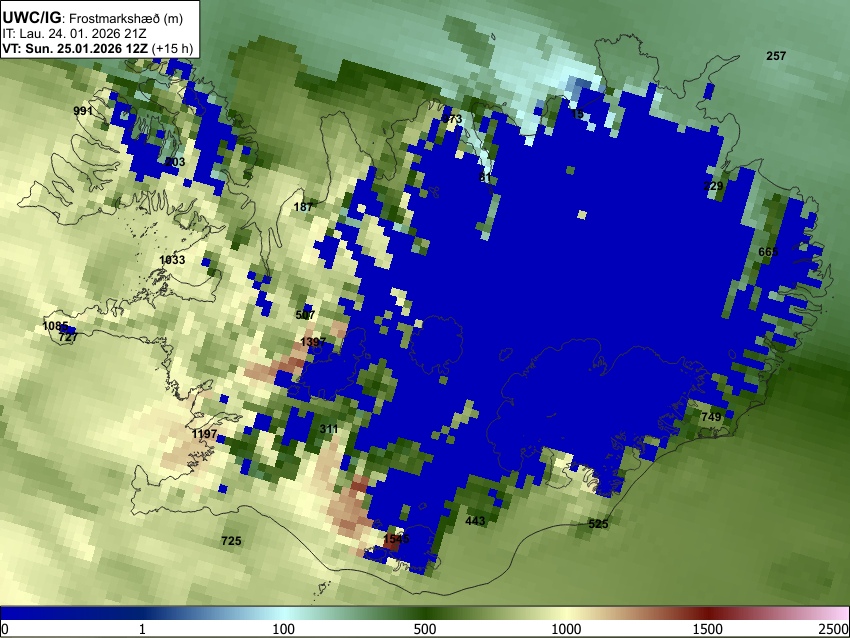Click the map value label 727
Viewport: 850px width, 638px height.
click(x=68, y=337)
